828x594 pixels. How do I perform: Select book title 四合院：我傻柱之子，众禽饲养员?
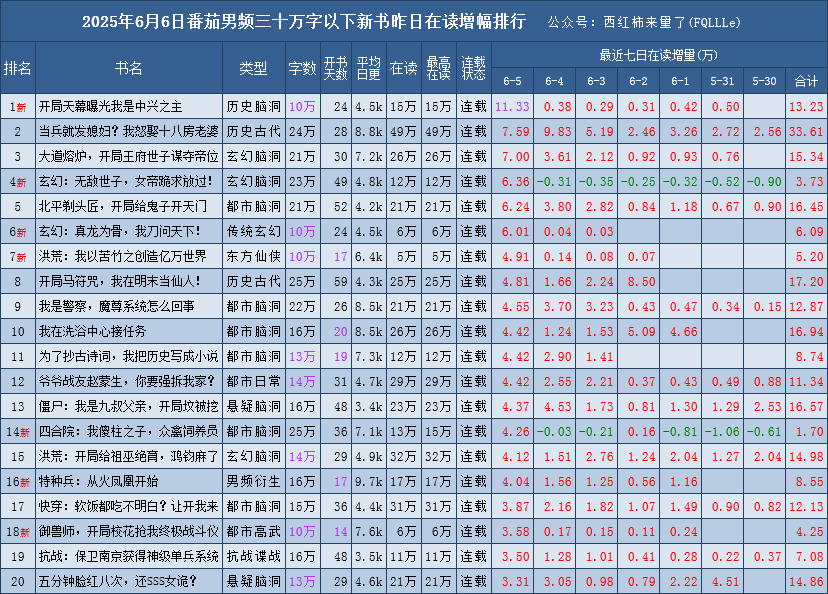128,431
